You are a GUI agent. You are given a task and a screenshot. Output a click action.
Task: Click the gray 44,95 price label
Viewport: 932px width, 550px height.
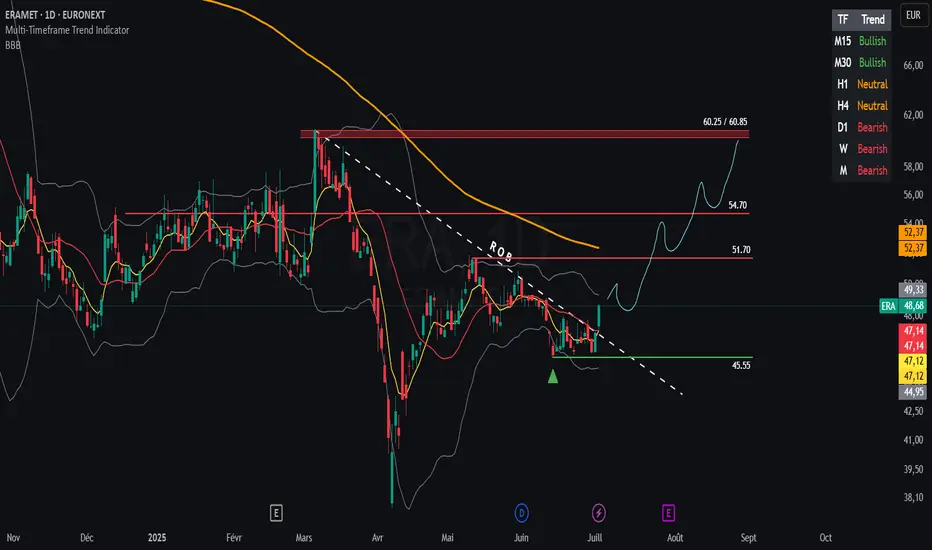913,392
